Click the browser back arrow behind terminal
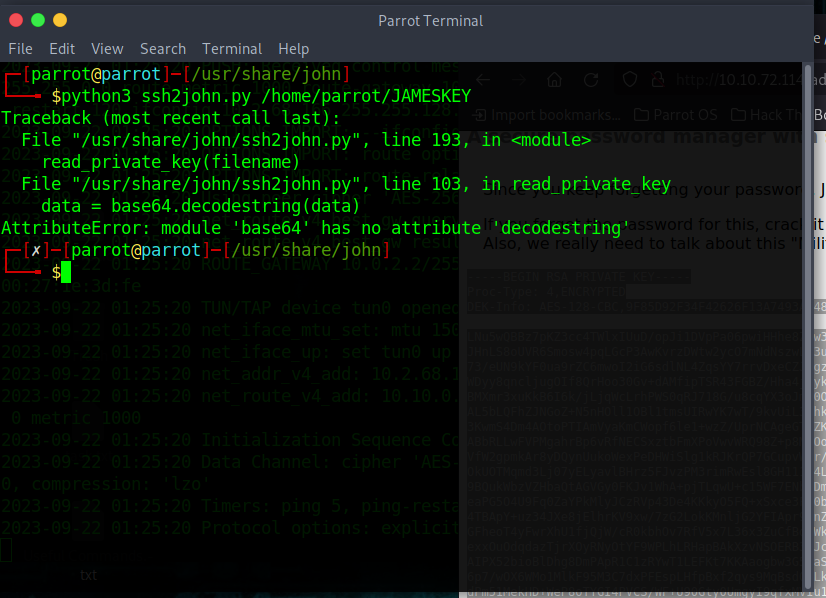This screenshot has height=598, width=826. (x=483, y=80)
